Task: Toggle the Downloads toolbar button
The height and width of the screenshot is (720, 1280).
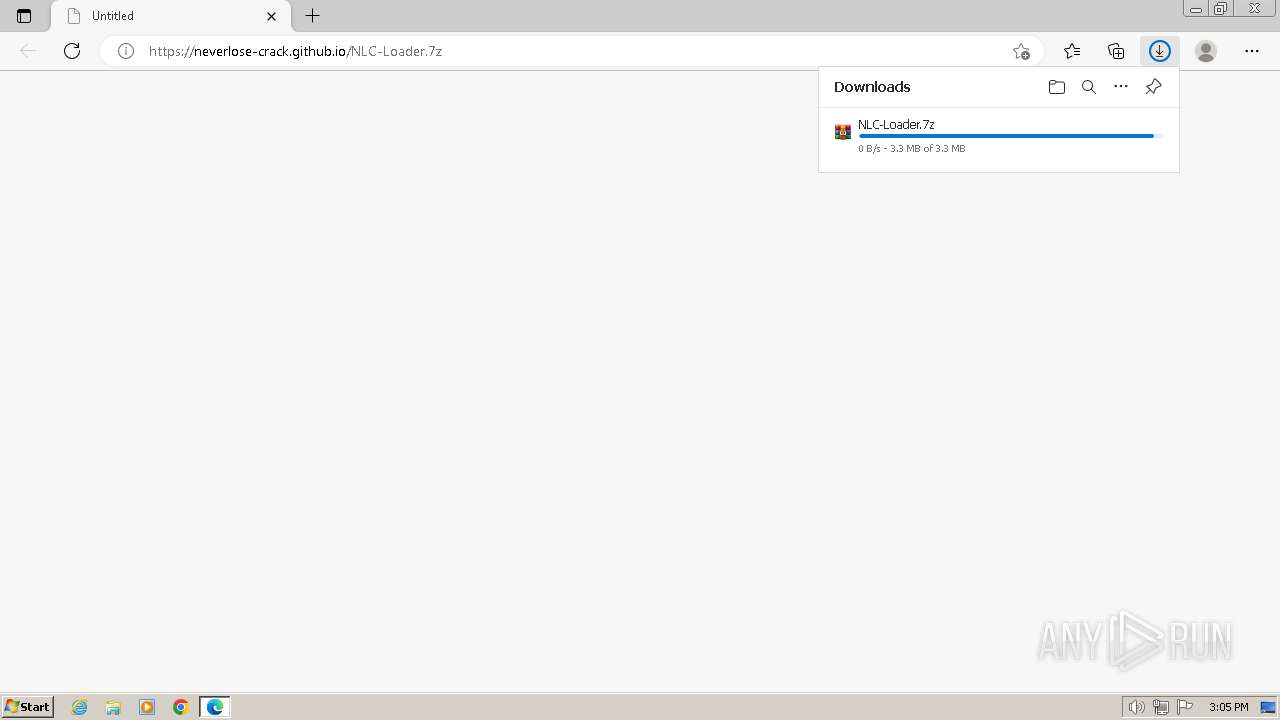Action: tap(1160, 51)
